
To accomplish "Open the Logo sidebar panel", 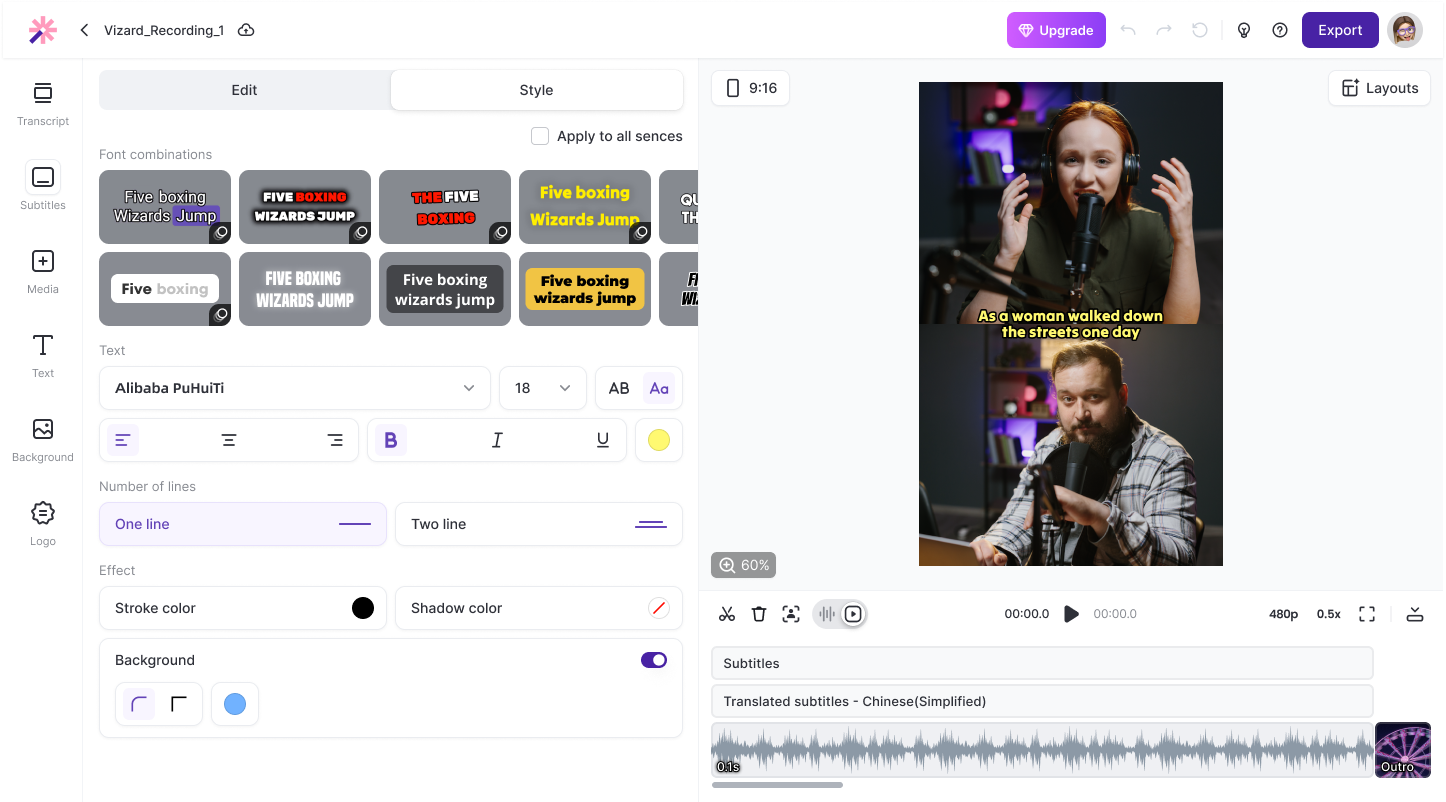I will [x=43, y=524].
